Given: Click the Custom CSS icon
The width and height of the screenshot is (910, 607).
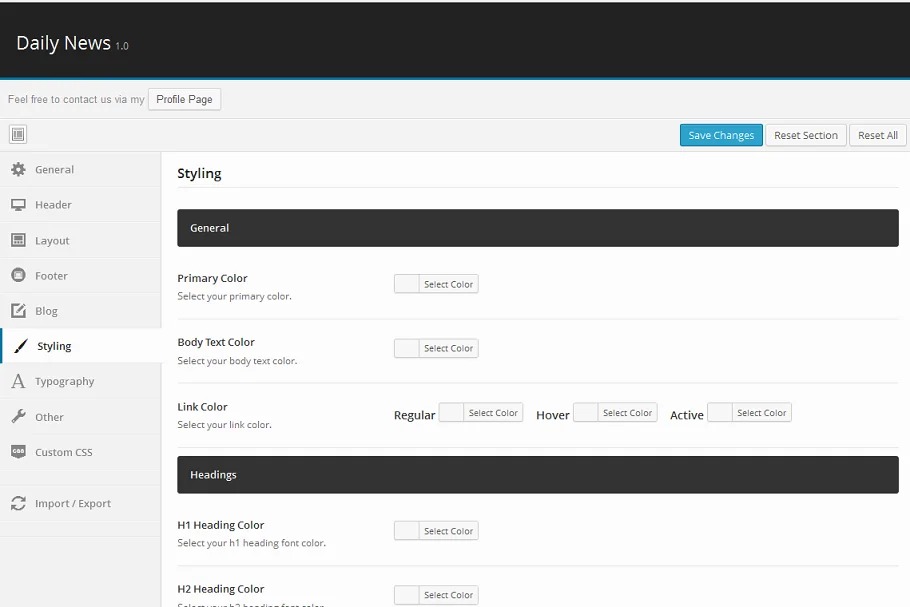Looking at the screenshot, I should [x=18, y=452].
